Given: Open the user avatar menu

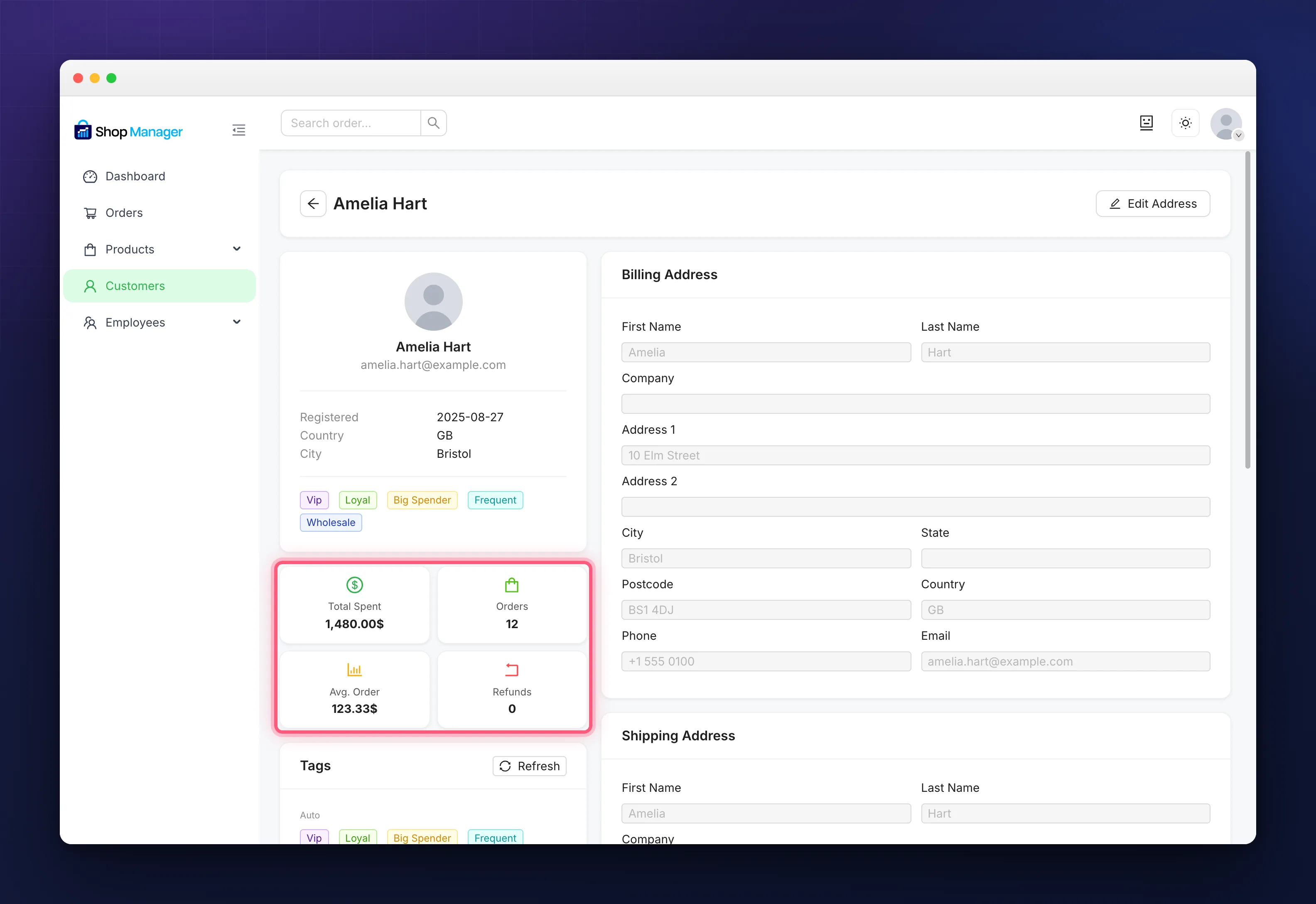Looking at the screenshot, I should pos(1226,124).
